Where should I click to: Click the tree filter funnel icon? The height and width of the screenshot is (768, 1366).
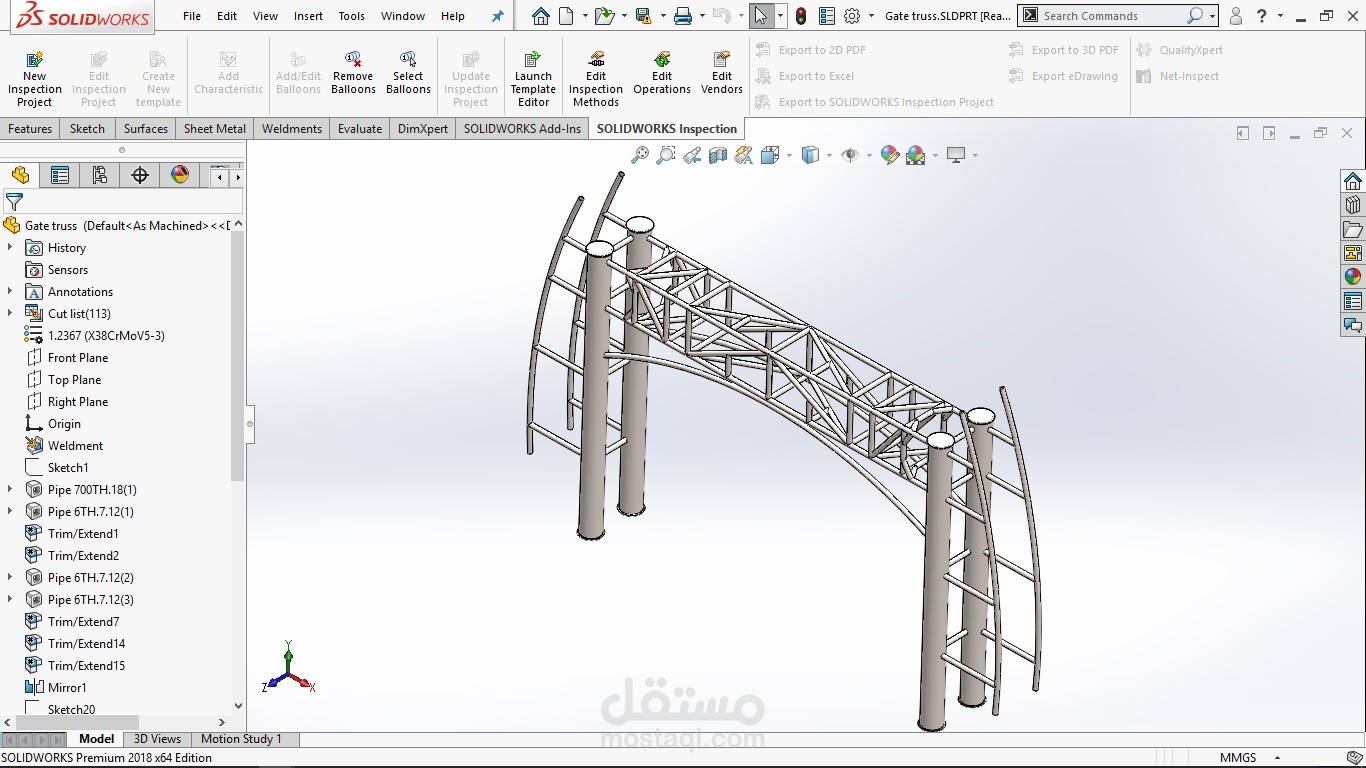click(x=14, y=202)
